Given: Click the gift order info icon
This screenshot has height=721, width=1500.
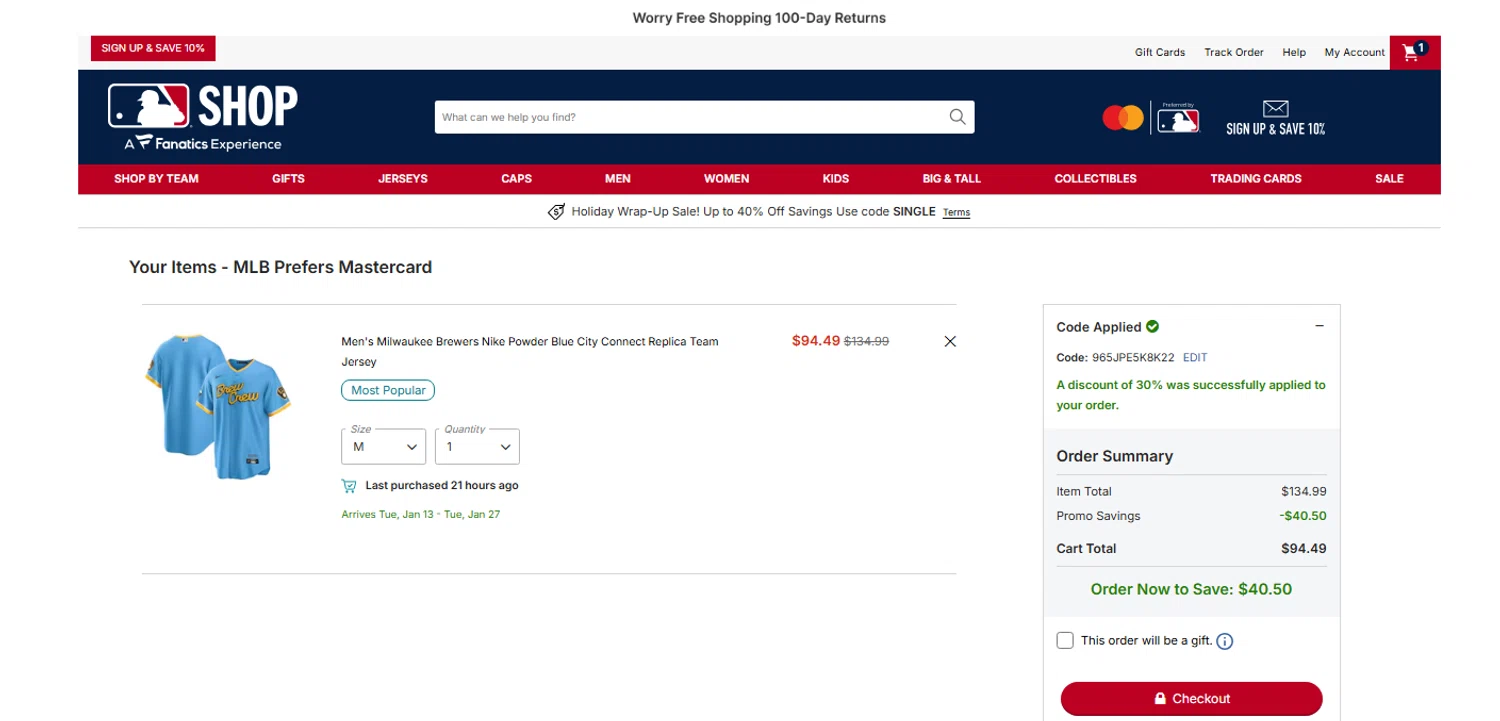Looking at the screenshot, I should coord(1225,642).
